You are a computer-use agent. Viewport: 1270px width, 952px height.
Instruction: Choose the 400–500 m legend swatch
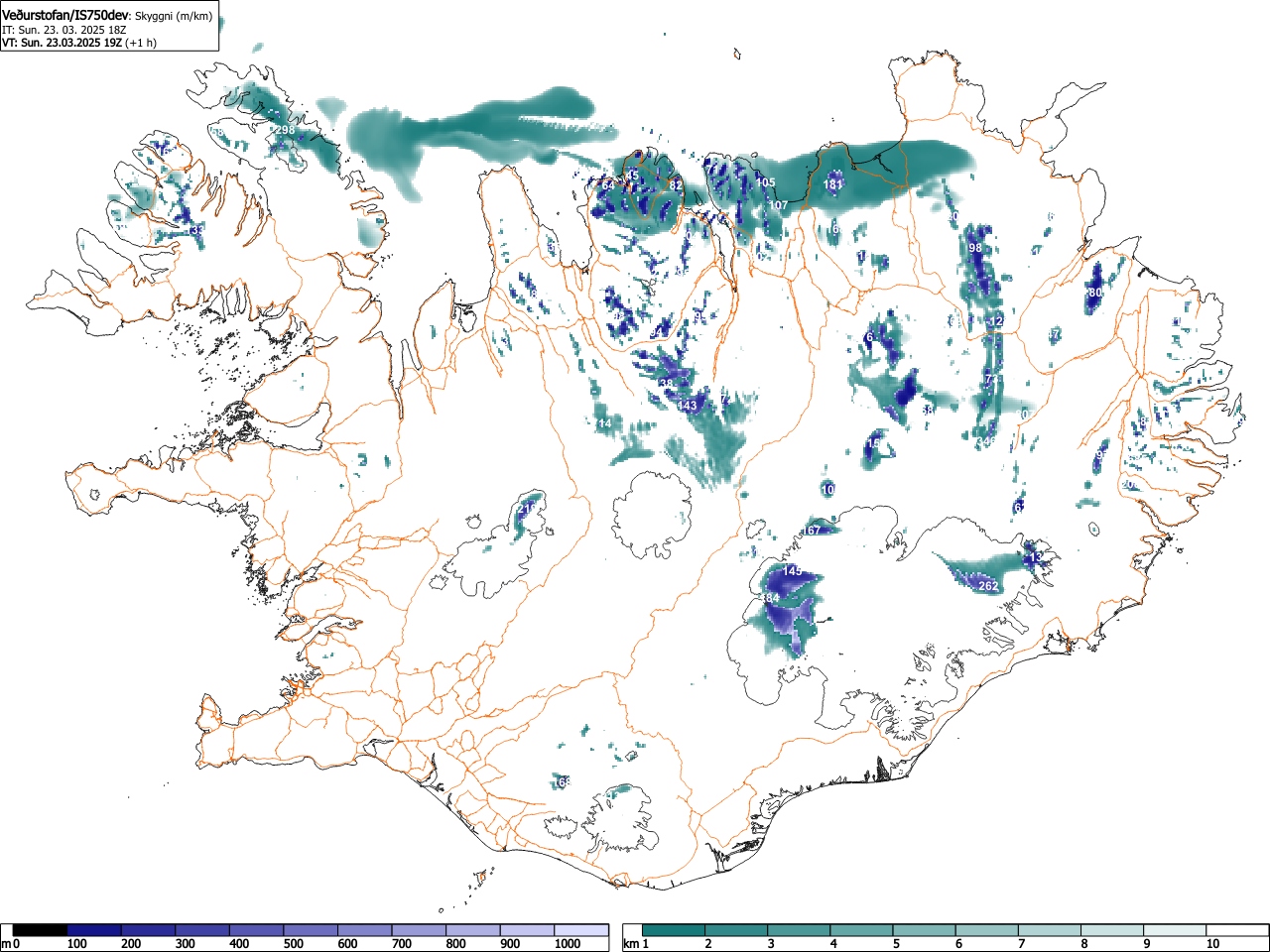pyautogui.click(x=256, y=930)
